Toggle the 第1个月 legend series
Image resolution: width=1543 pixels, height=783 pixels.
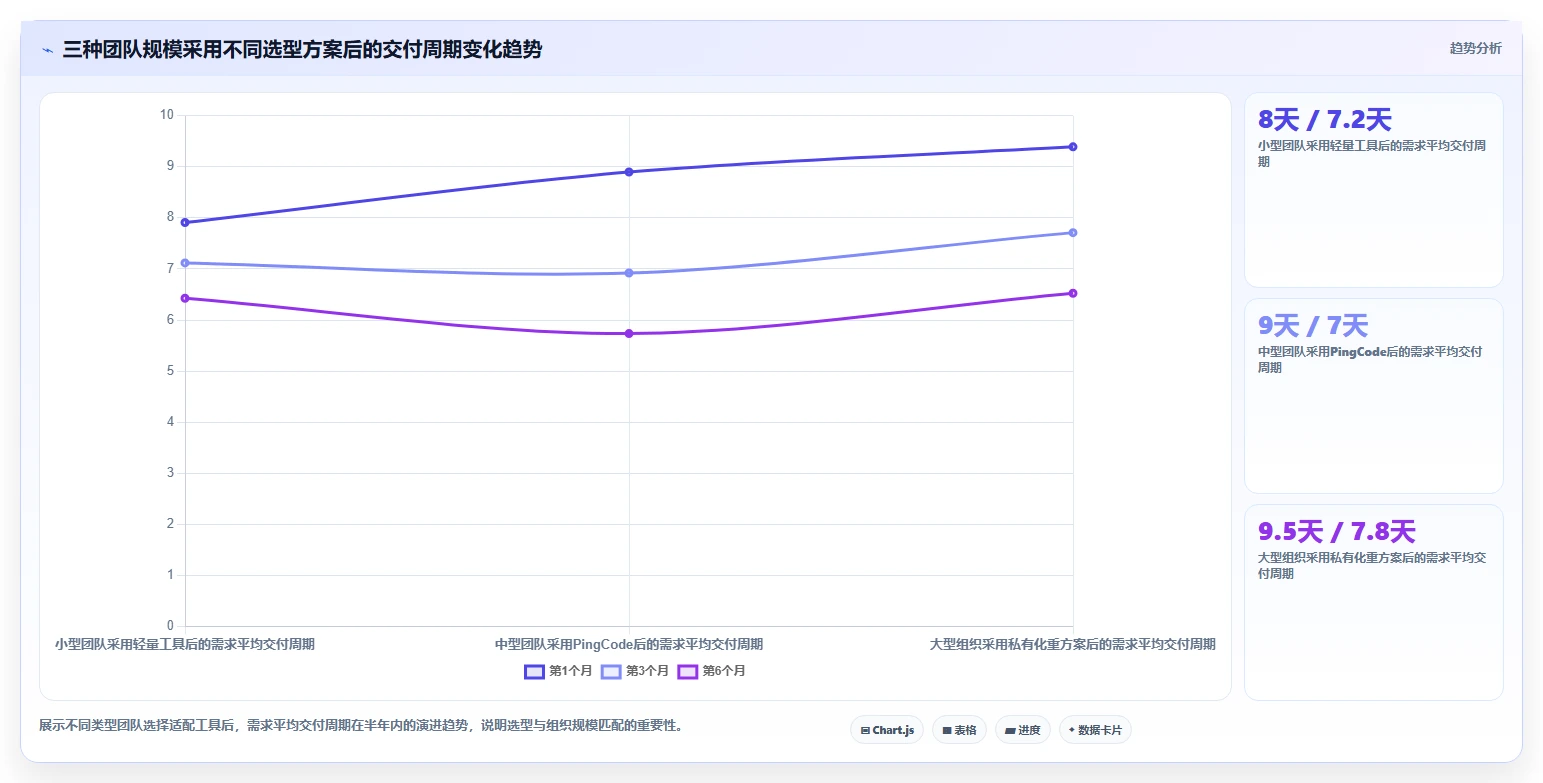pos(559,671)
